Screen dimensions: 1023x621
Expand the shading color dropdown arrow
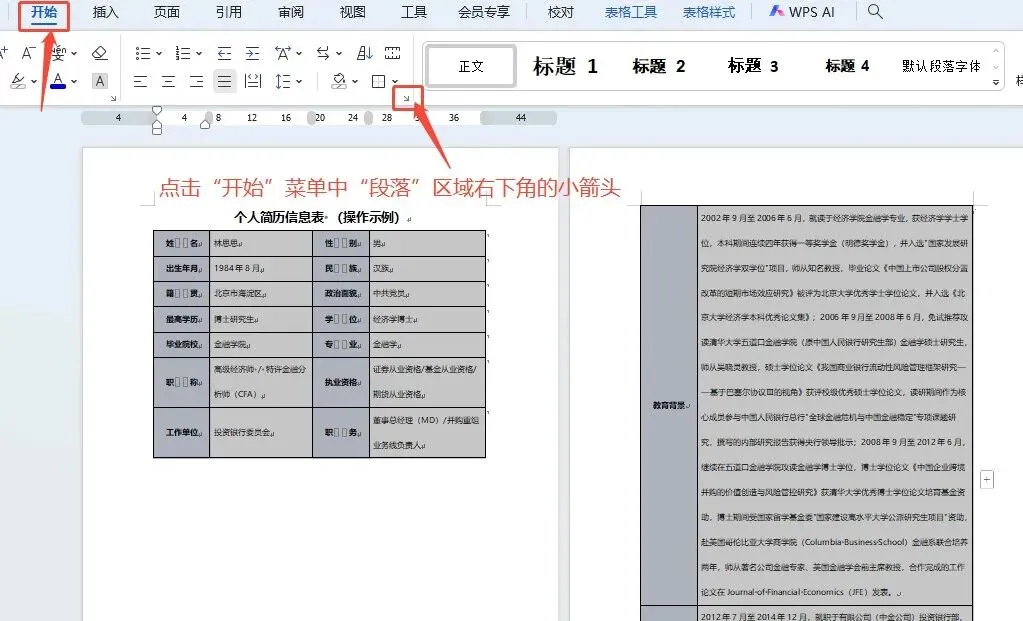pyautogui.click(x=355, y=82)
